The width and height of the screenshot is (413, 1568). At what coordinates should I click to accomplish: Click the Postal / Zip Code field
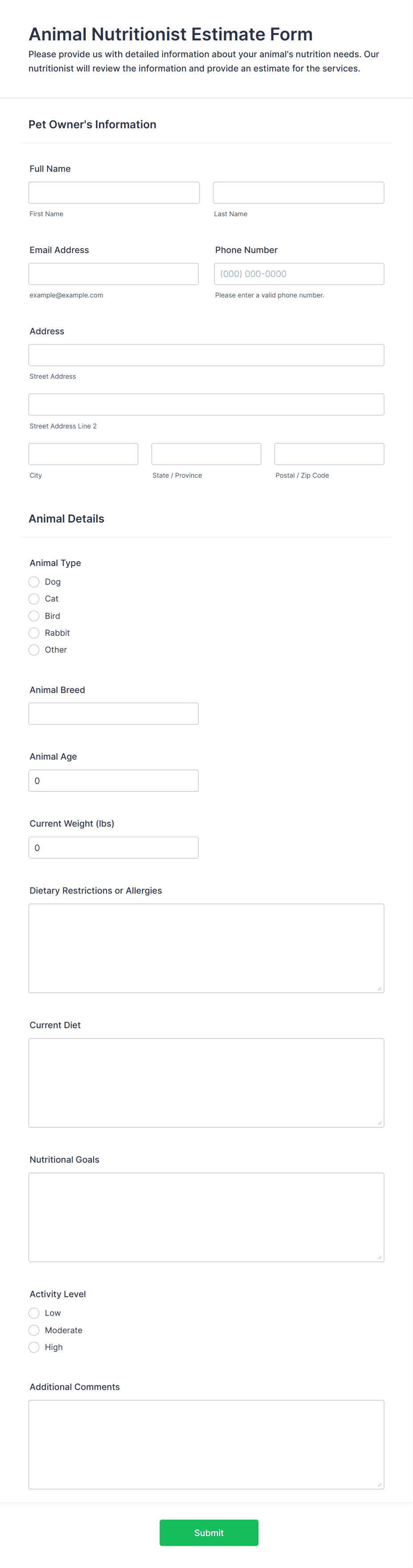[x=330, y=454]
